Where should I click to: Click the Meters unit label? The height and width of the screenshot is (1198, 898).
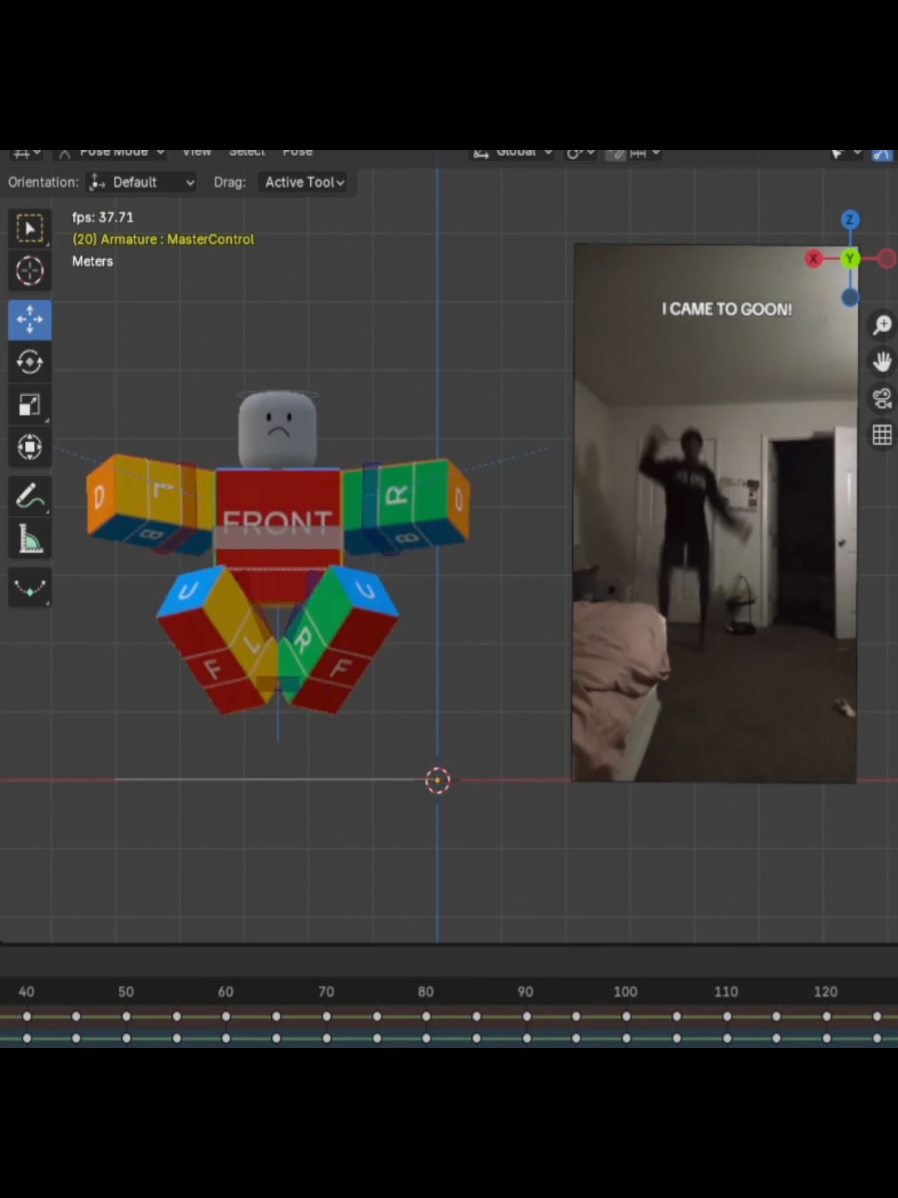click(92, 261)
